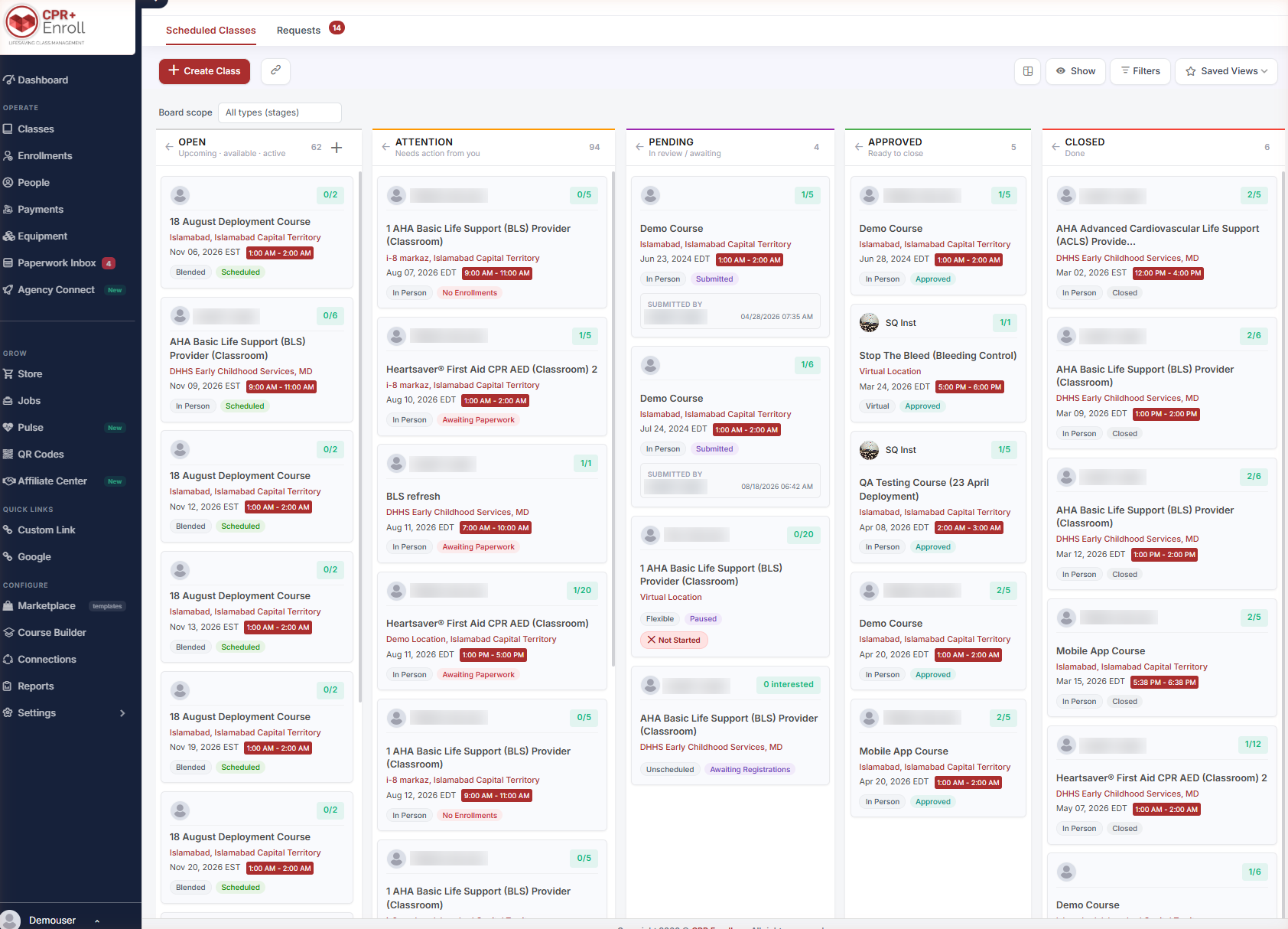Collapse the OPEN column
The height and width of the screenshot is (929, 1288).
click(169, 147)
